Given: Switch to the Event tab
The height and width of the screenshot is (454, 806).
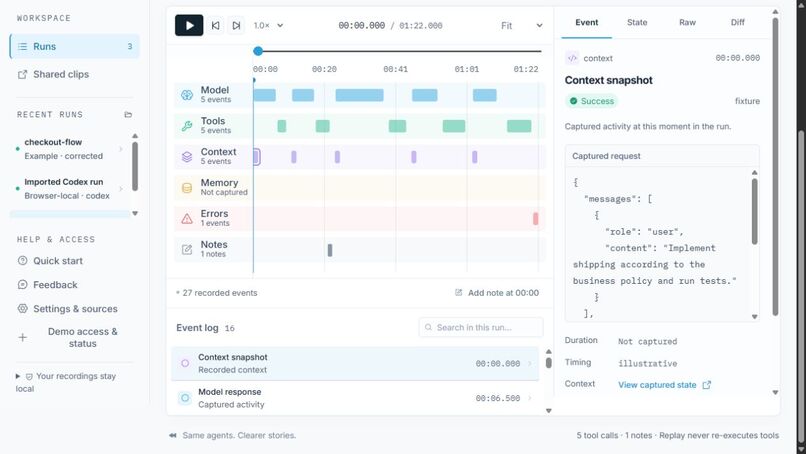Looking at the screenshot, I should pyautogui.click(x=587, y=23).
